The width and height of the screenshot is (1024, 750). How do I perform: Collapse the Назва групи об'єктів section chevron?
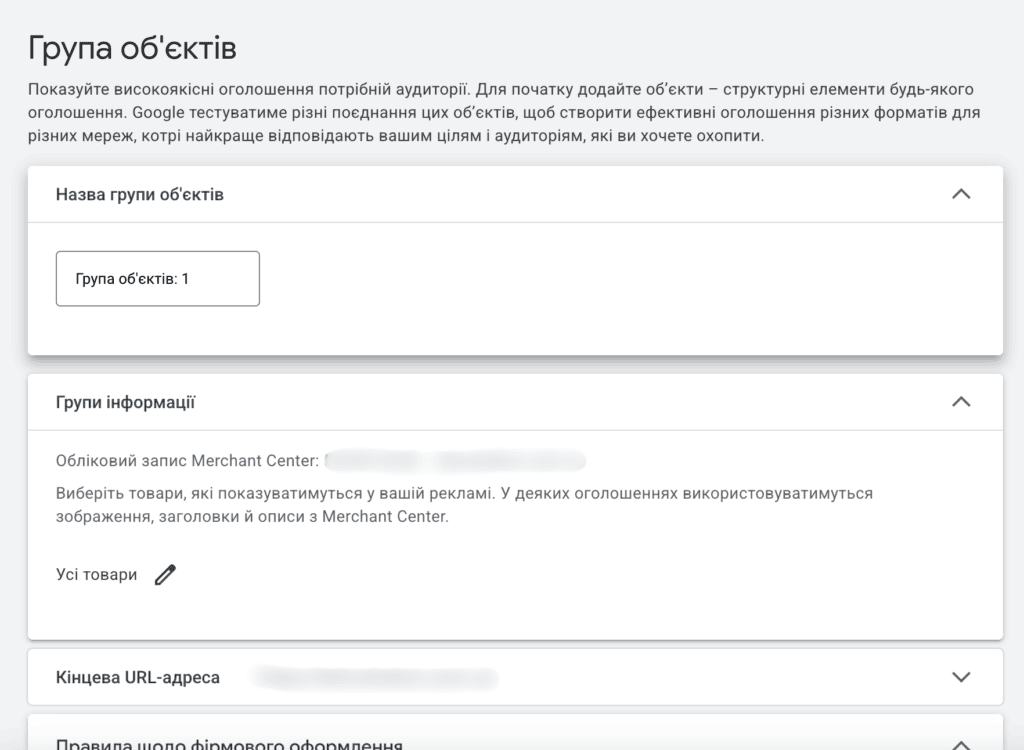click(x=961, y=194)
